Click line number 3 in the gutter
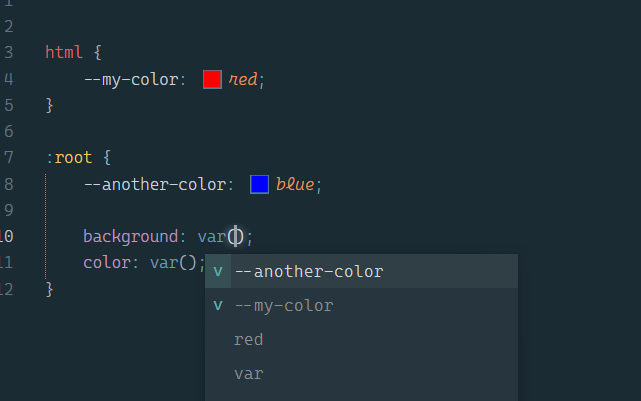 pyautogui.click(x=8, y=52)
